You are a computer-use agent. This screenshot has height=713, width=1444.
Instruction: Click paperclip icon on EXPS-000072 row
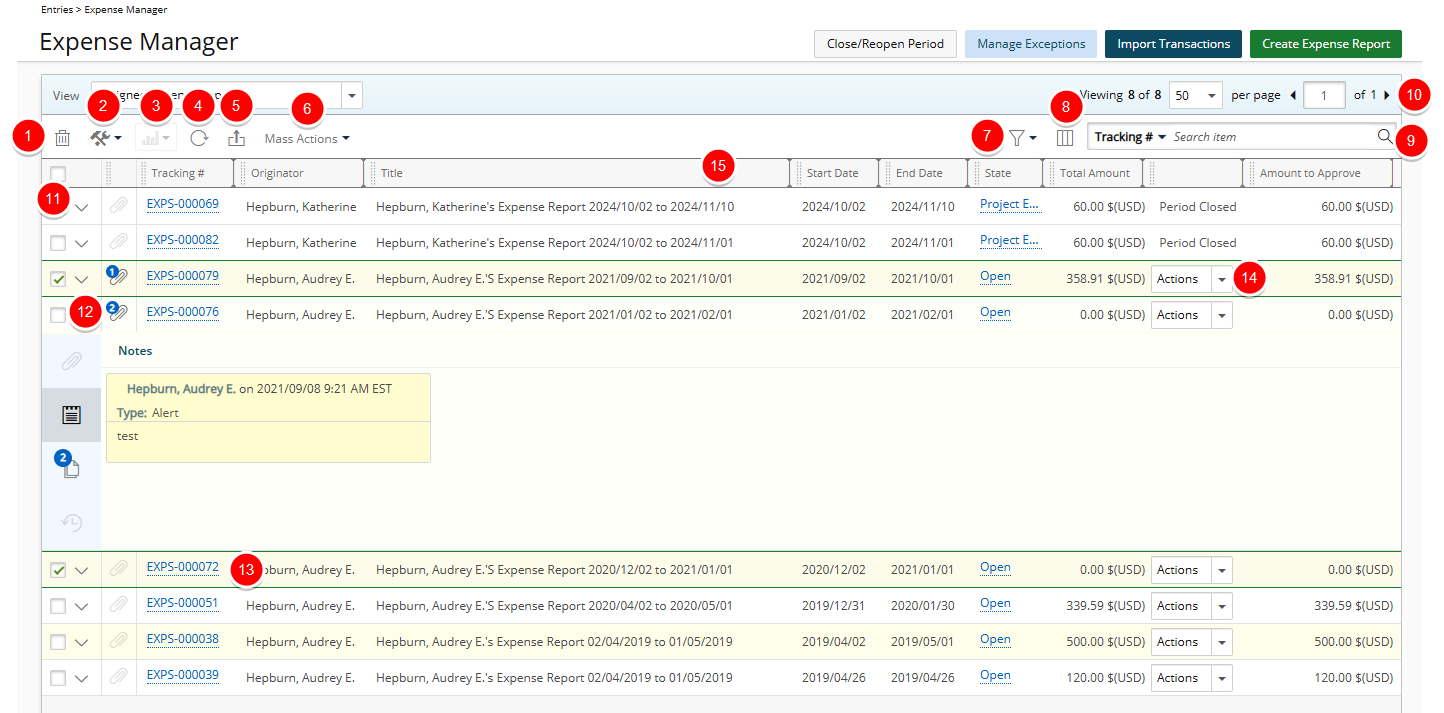tap(118, 569)
